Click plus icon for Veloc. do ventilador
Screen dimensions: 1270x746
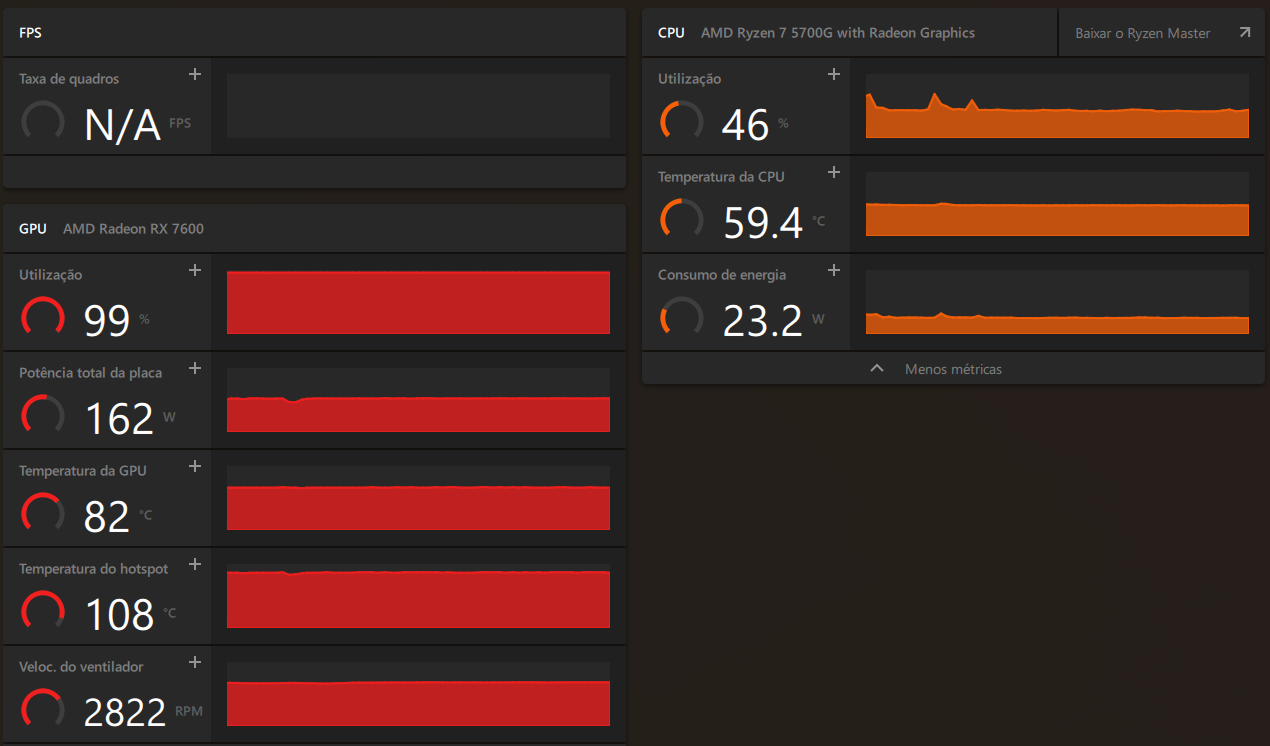pyautogui.click(x=195, y=662)
